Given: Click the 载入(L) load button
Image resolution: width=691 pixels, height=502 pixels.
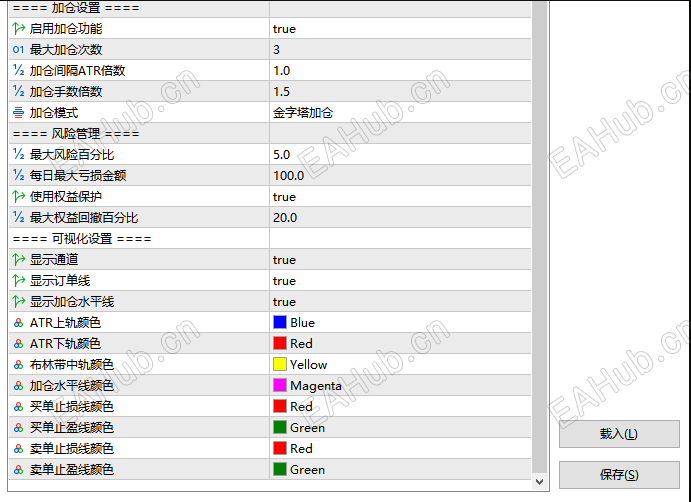Looking at the screenshot, I should click(x=619, y=434).
